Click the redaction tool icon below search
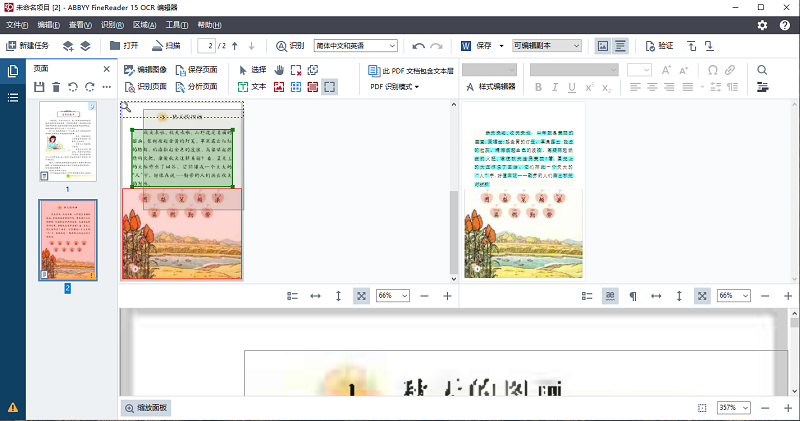This screenshot has height=421, width=800. coord(762,87)
